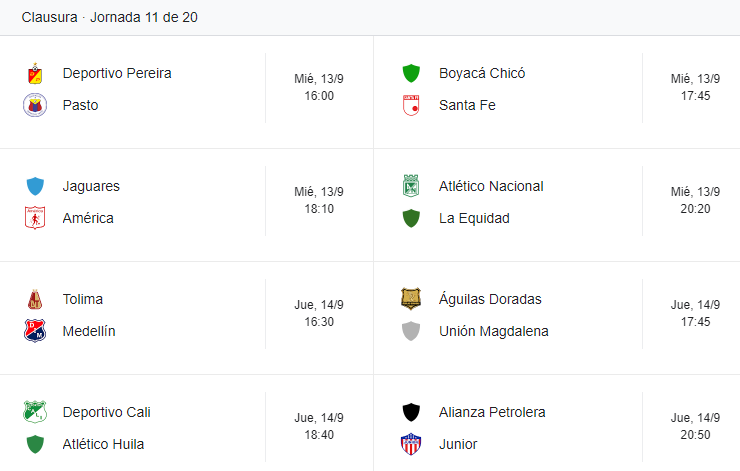Click the Tolima team crest

tap(35, 299)
